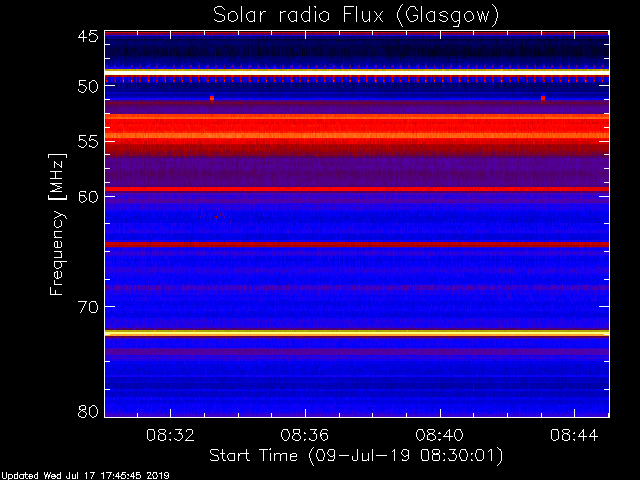Click the red line just above 60 MHz

pos(357,189)
